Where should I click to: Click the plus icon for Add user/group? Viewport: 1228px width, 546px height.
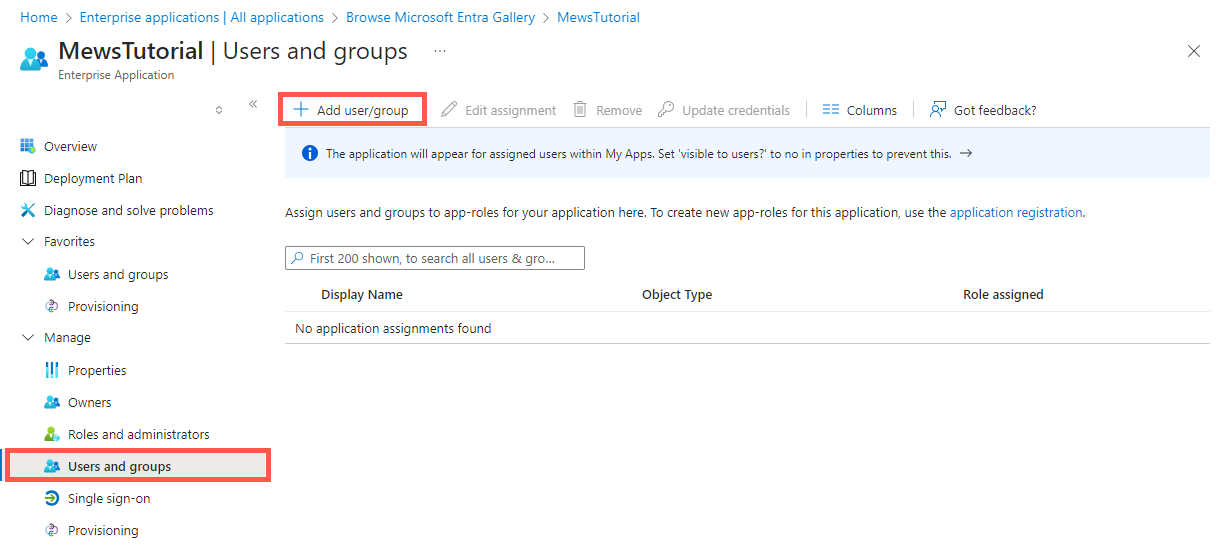300,110
